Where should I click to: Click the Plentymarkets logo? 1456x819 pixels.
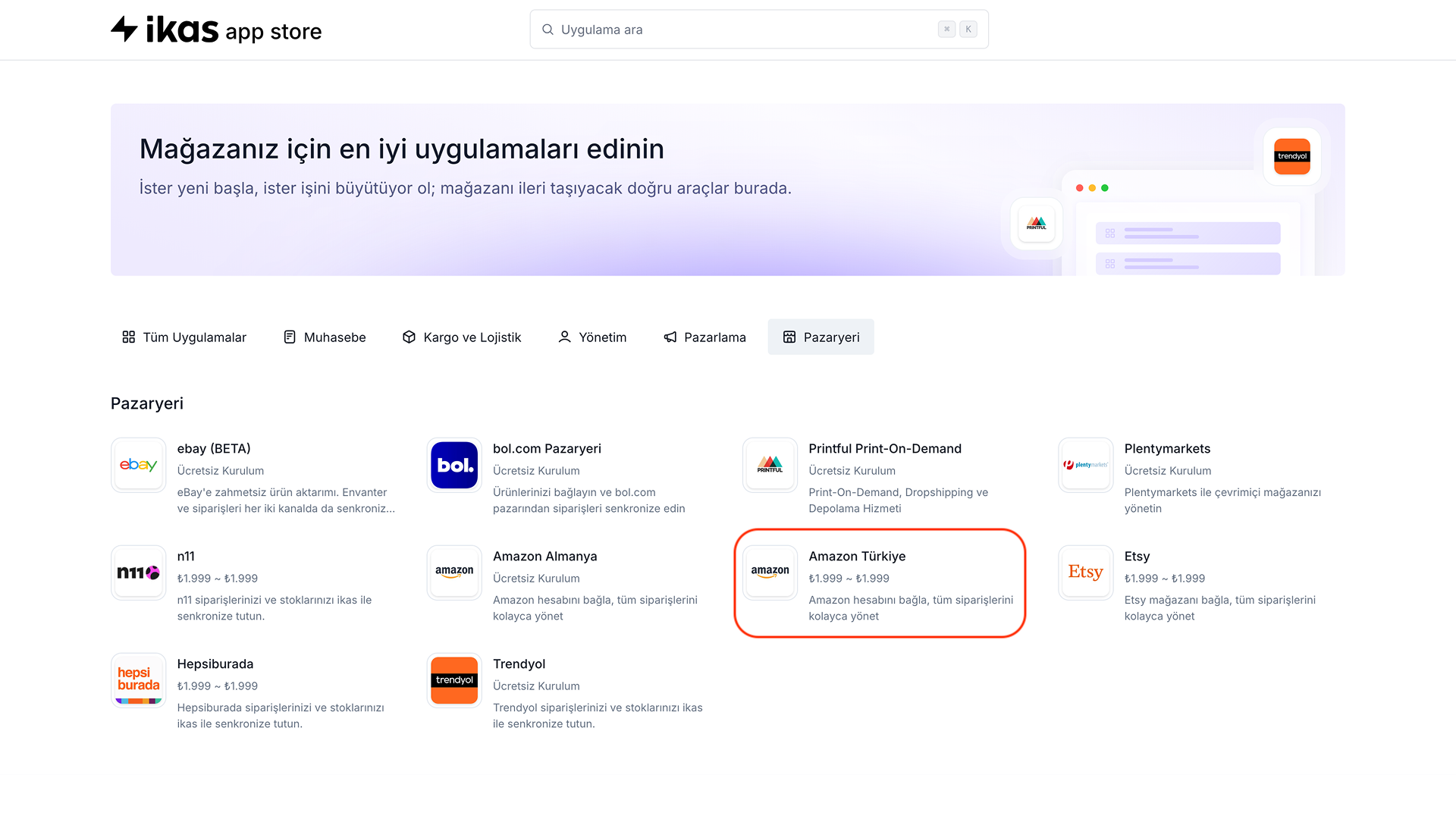1086,465
